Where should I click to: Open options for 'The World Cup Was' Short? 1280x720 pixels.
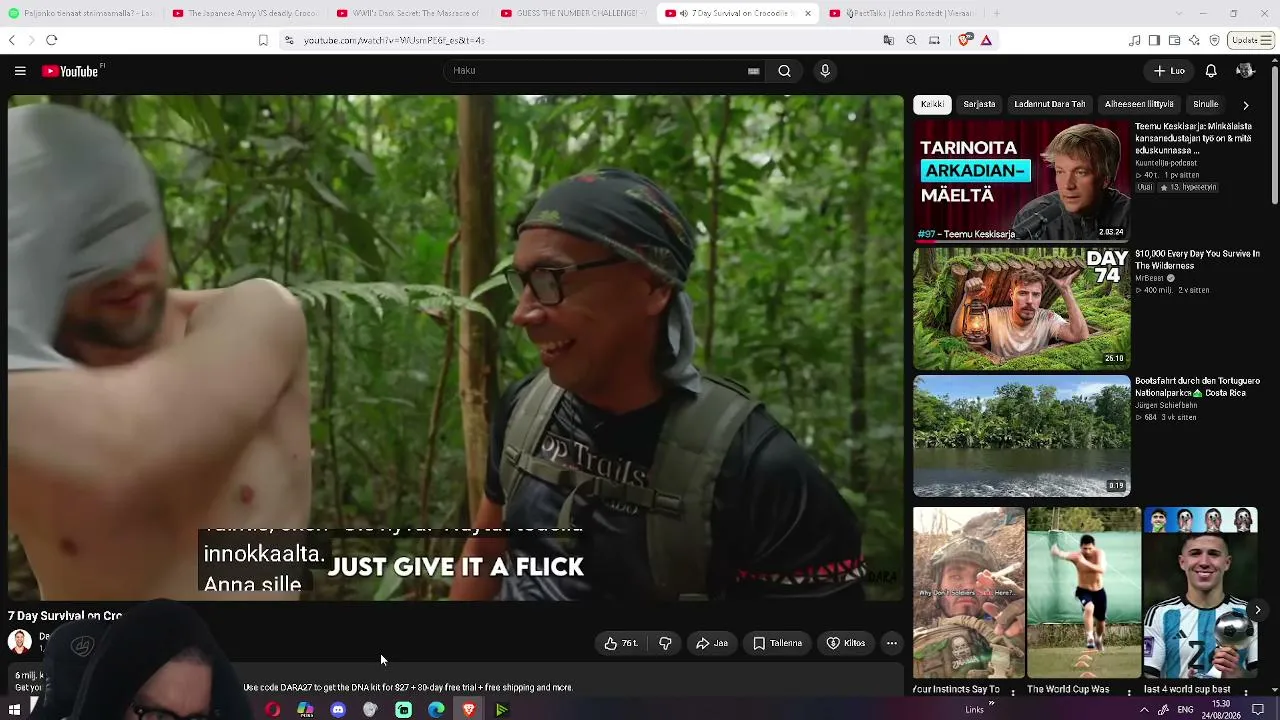coord(1129,691)
